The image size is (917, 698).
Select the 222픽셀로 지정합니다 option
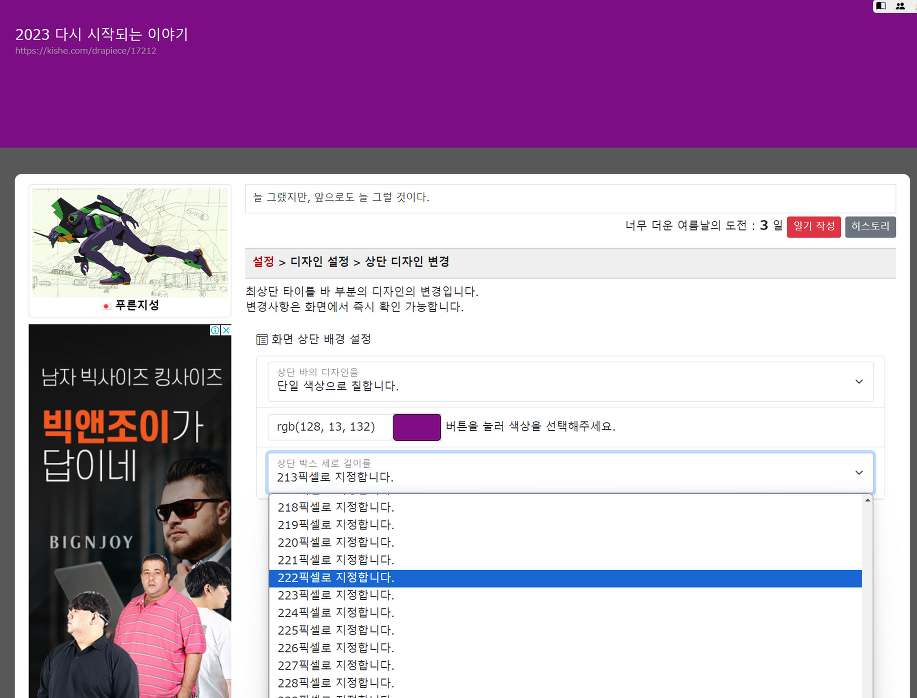565,578
